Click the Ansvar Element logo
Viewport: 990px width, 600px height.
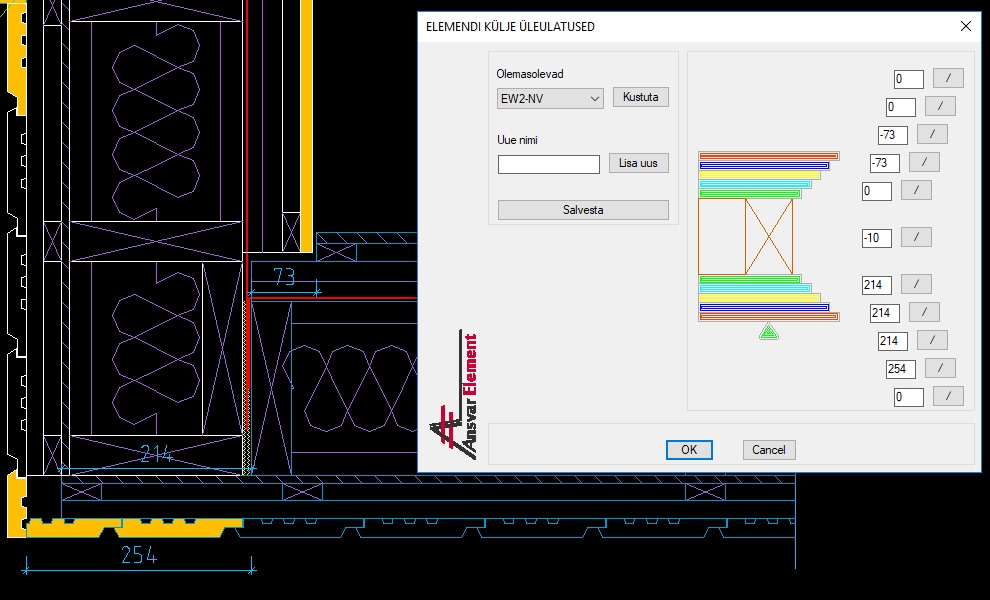coord(454,395)
